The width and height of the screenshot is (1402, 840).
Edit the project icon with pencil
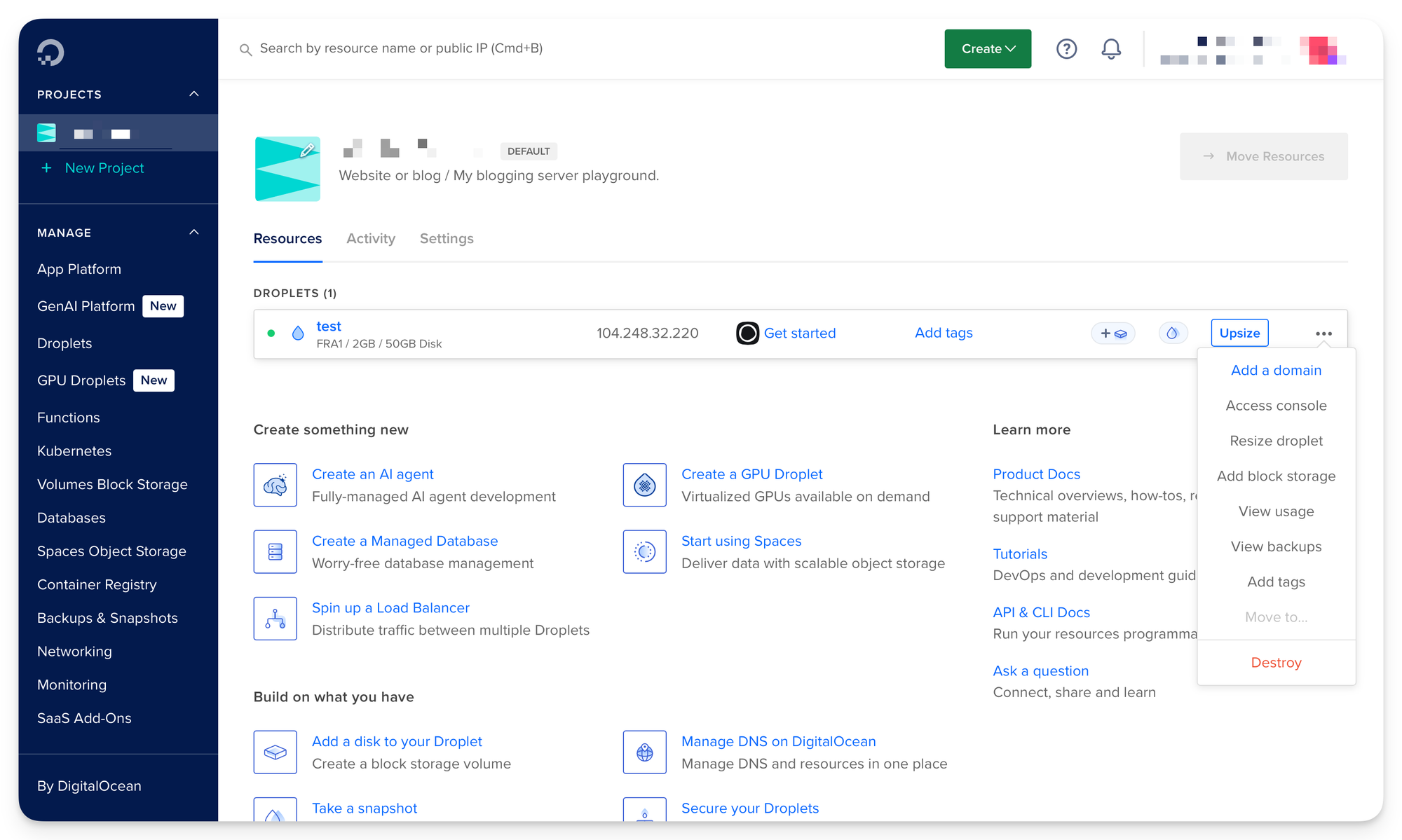307,151
